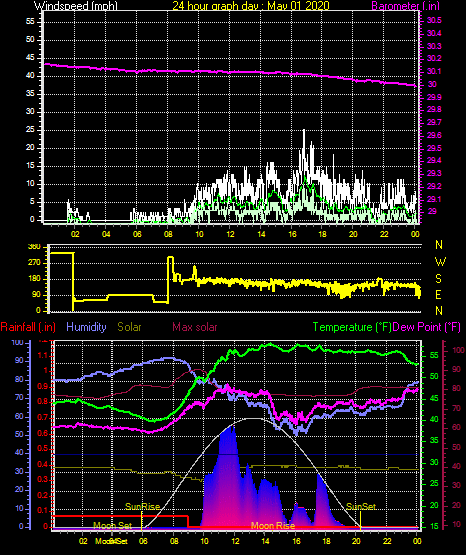466x555 pixels.
Task: Click the Humidity legend label
Action: pos(86,327)
